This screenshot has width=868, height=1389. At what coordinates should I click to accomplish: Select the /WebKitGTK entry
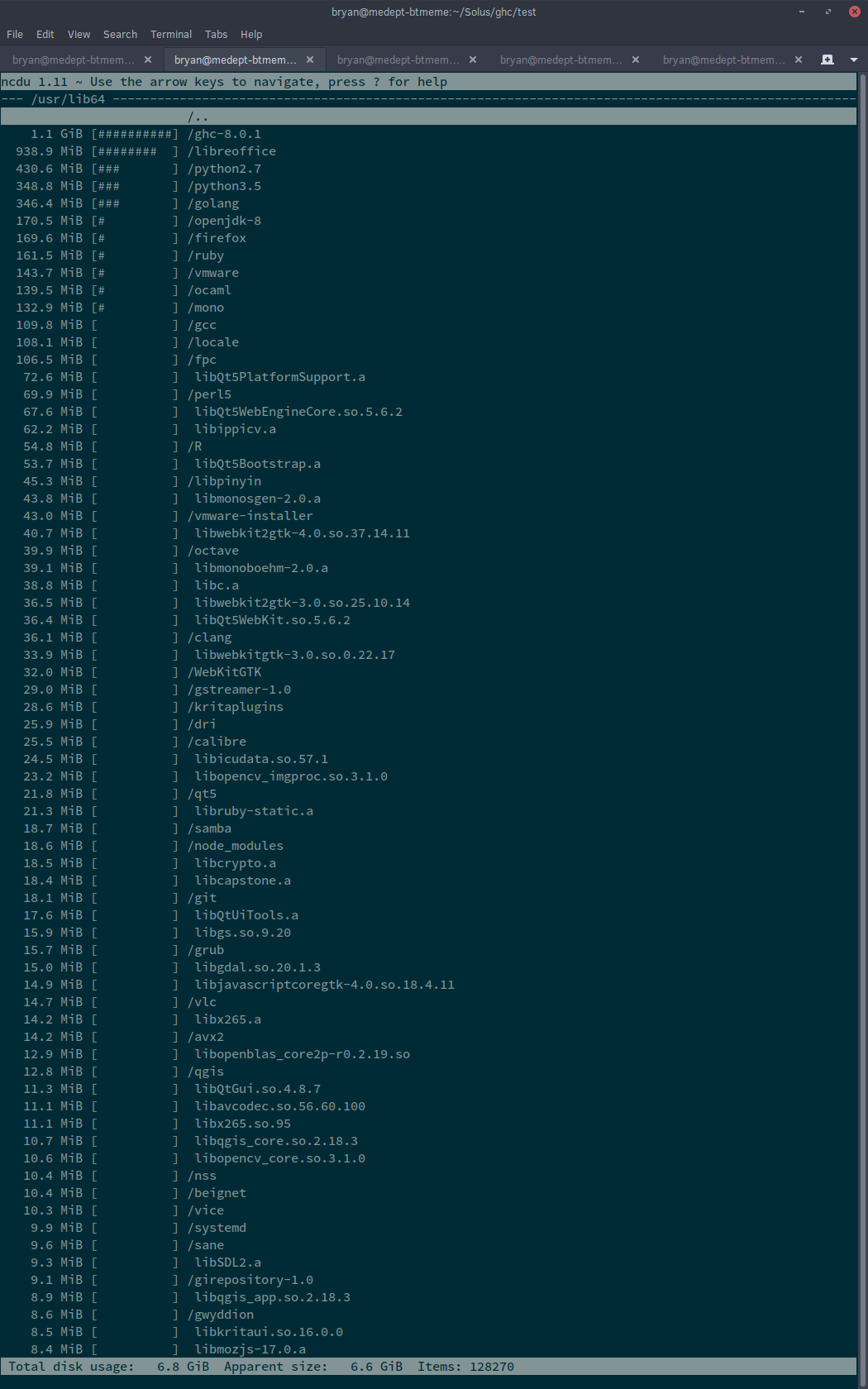click(428, 672)
